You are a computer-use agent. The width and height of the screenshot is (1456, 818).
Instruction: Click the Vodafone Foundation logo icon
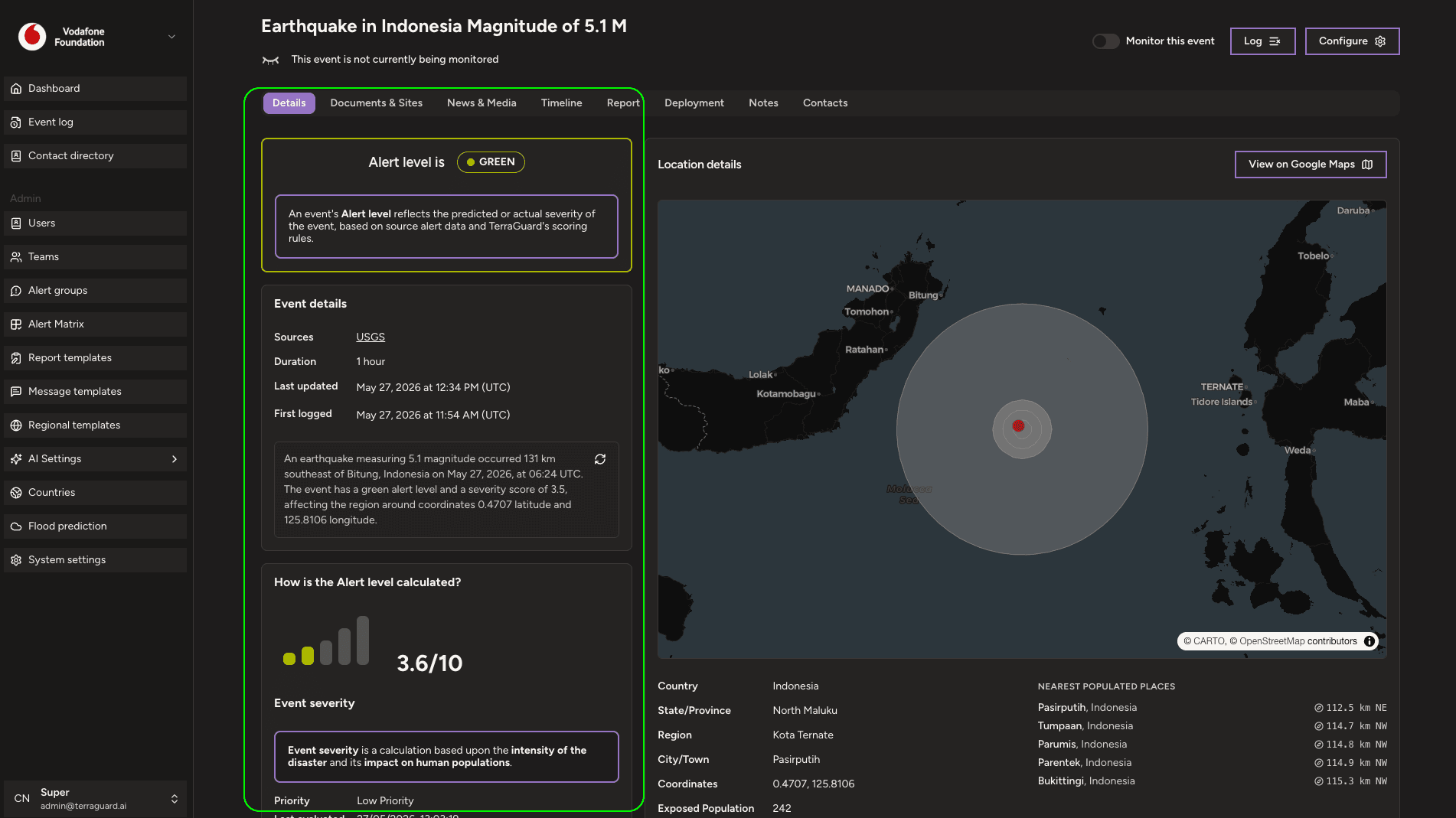coord(32,37)
